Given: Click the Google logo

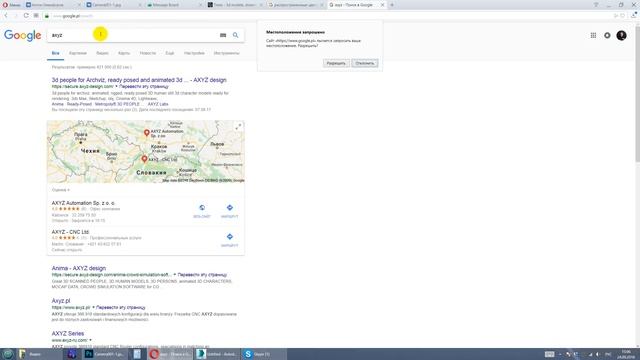Looking at the screenshot, I should [x=22, y=36].
